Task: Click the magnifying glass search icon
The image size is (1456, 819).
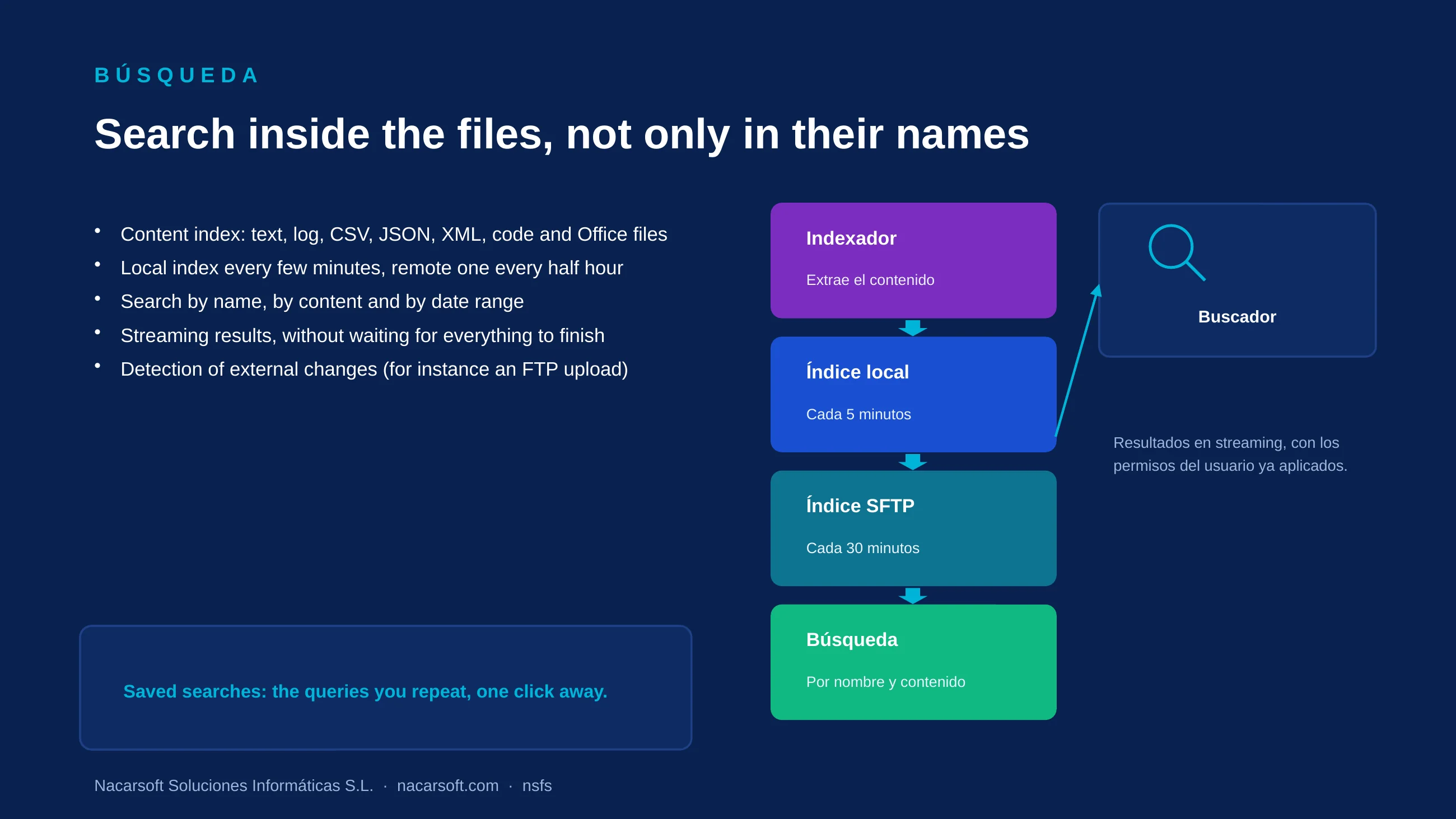Action: click(x=1177, y=252)
